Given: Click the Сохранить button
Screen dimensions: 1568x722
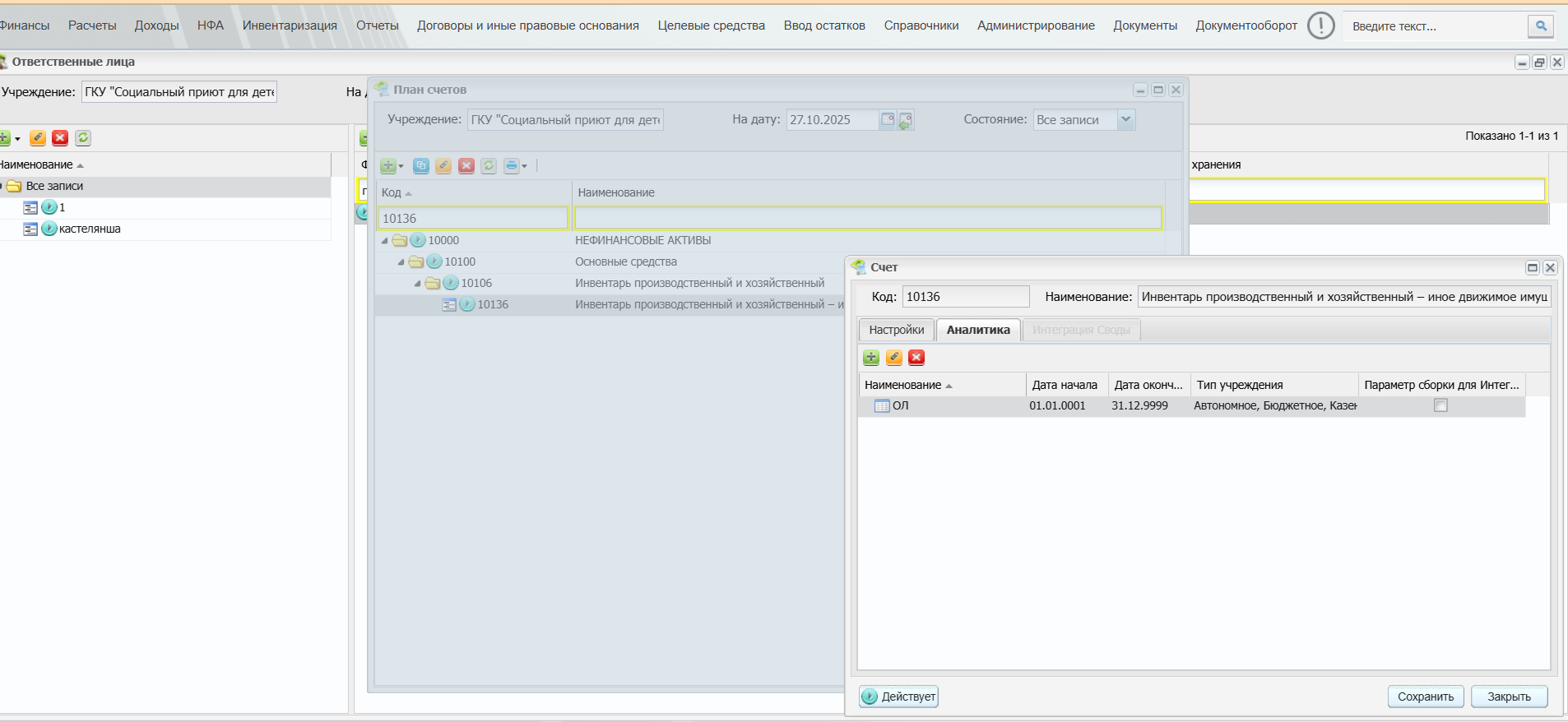Looking at the screenshot, I should pyautogui.click(x=1426, y=697).
